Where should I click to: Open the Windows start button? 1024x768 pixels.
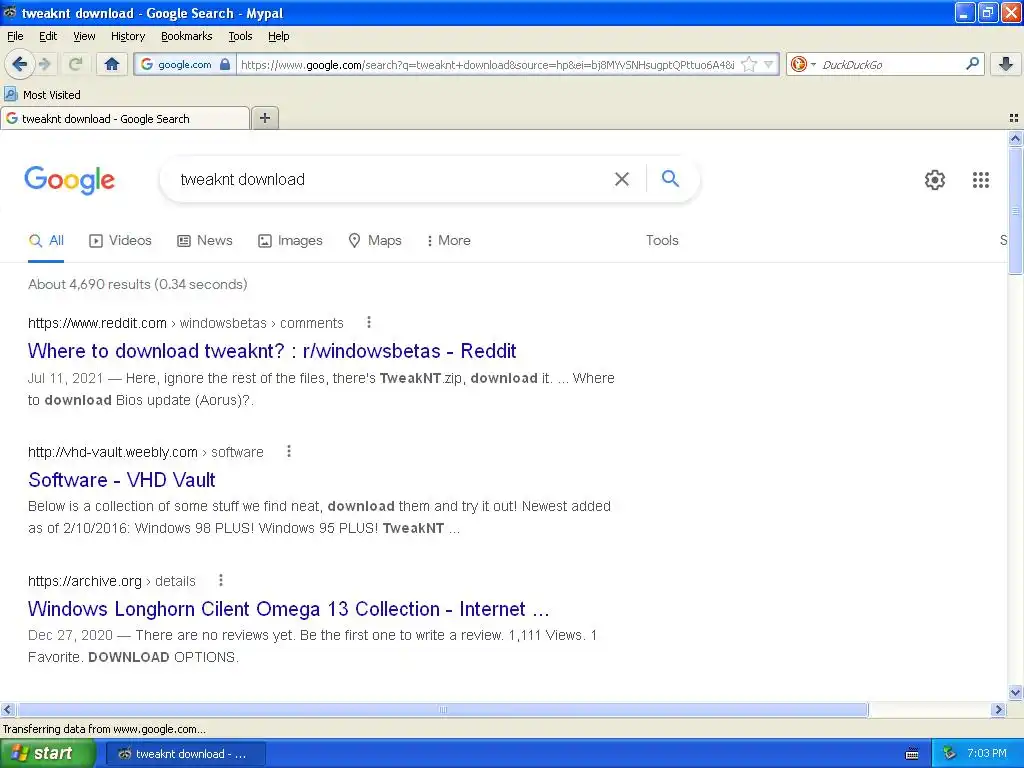pos(47,754)
